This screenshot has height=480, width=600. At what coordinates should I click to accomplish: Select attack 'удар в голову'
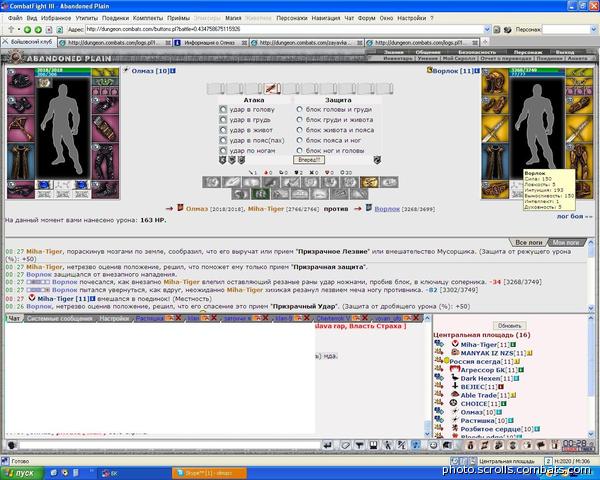coord(223,109)
